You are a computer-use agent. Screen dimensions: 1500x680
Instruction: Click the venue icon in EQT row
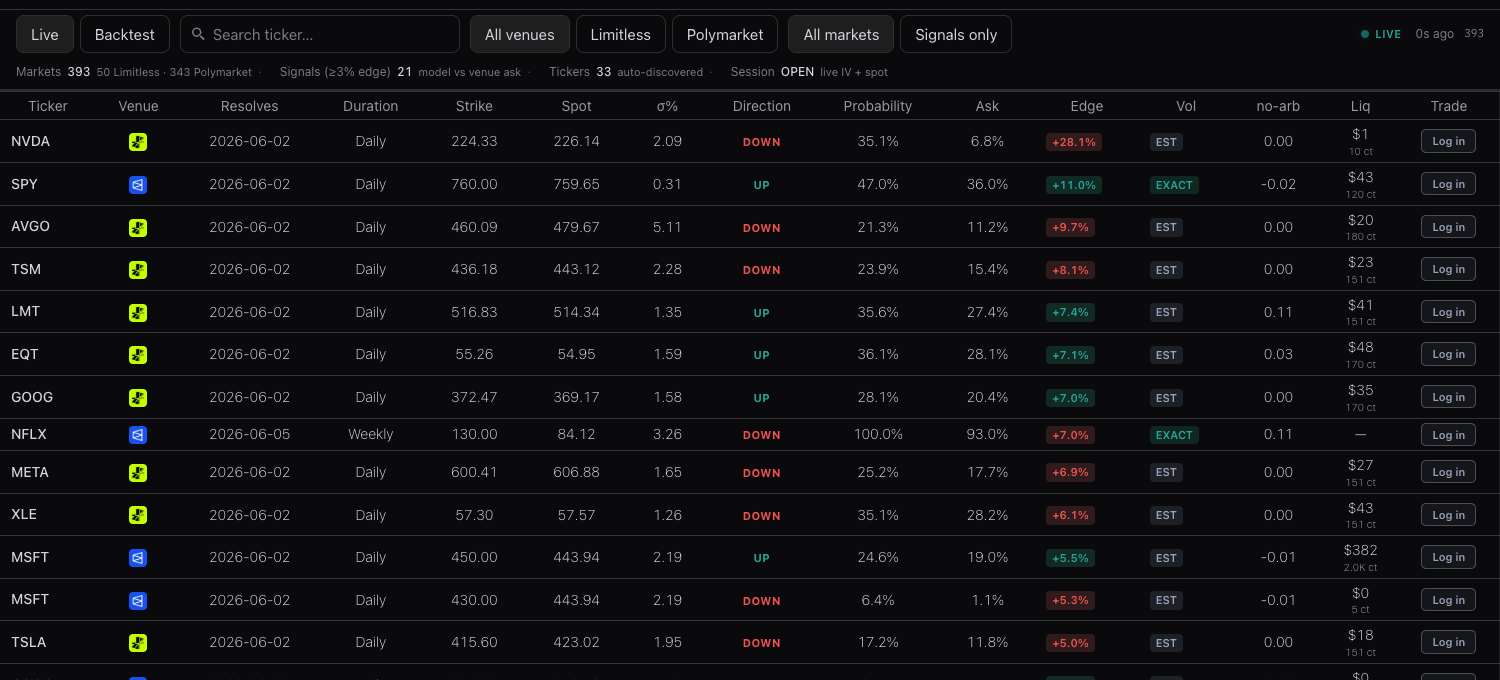coord(138,355)
